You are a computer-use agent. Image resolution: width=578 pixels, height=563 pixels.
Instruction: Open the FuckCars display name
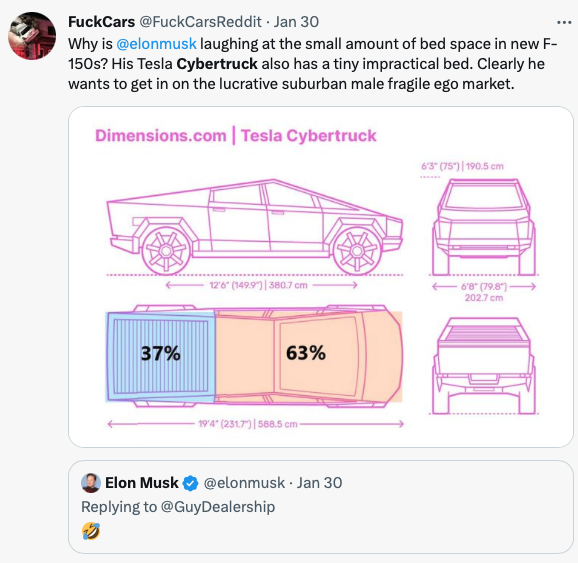(101, 22)
